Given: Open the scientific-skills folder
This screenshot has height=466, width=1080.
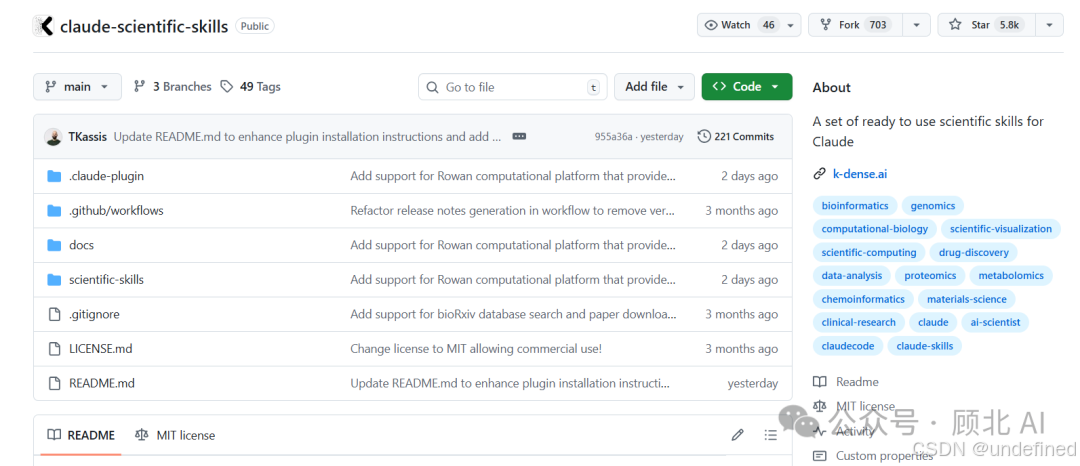Looking at the screenshot, I should click(106, 280).
